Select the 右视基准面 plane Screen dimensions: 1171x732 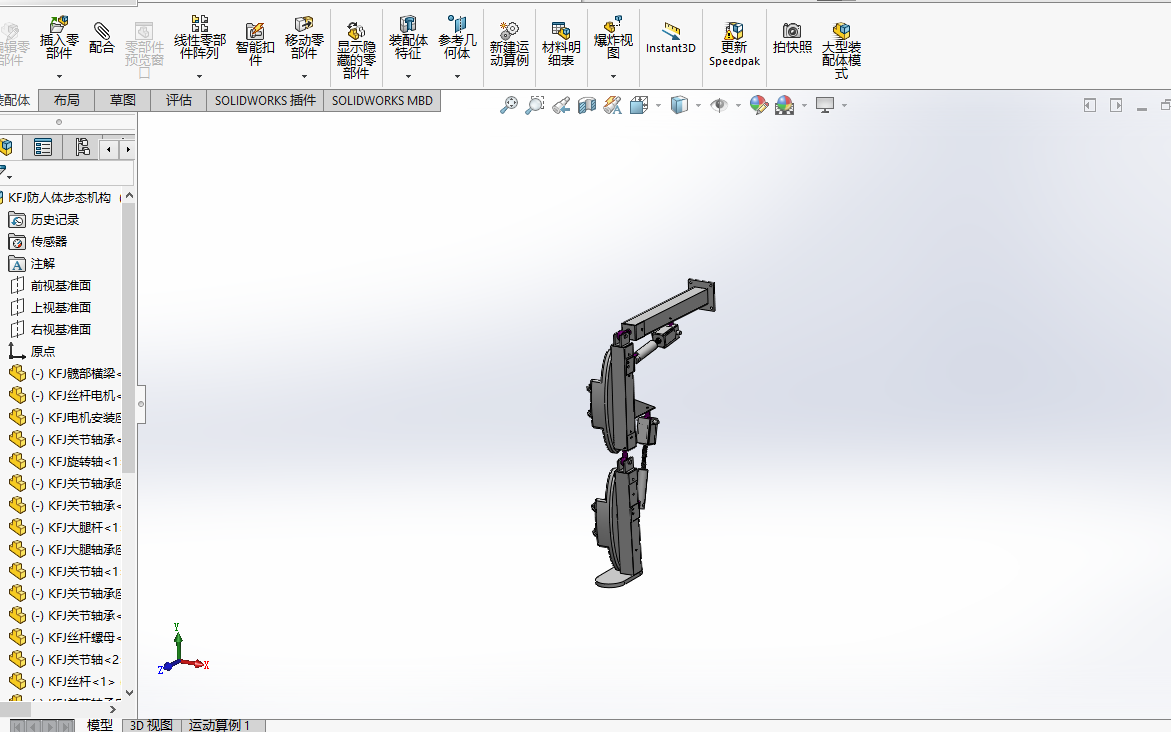click(60, 329)
